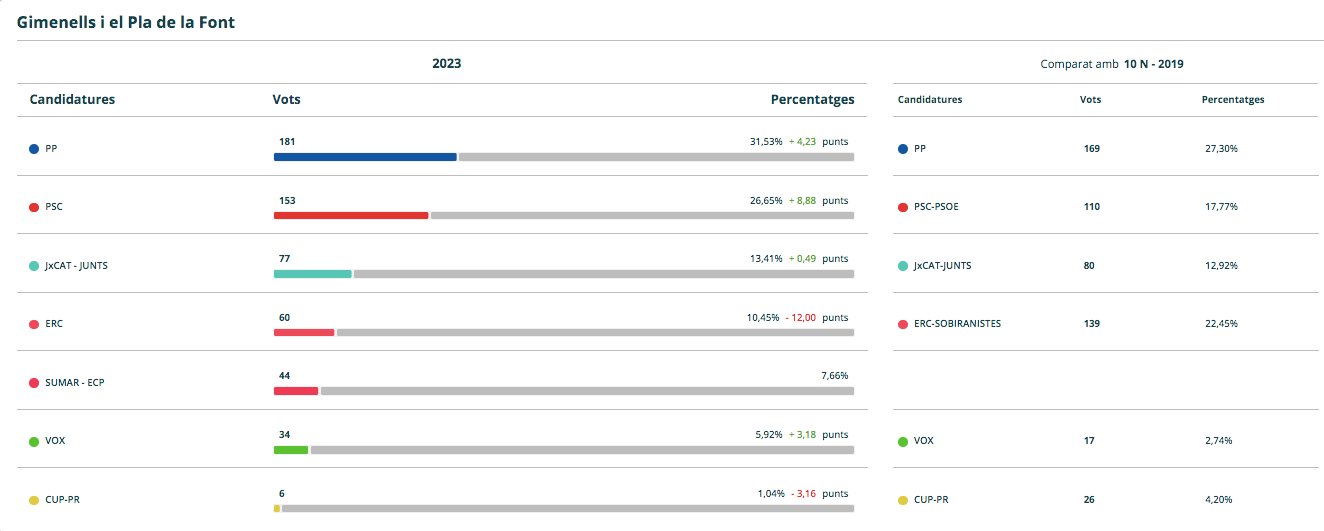Click the Gimenells i el Pla de la Font title

126,21
